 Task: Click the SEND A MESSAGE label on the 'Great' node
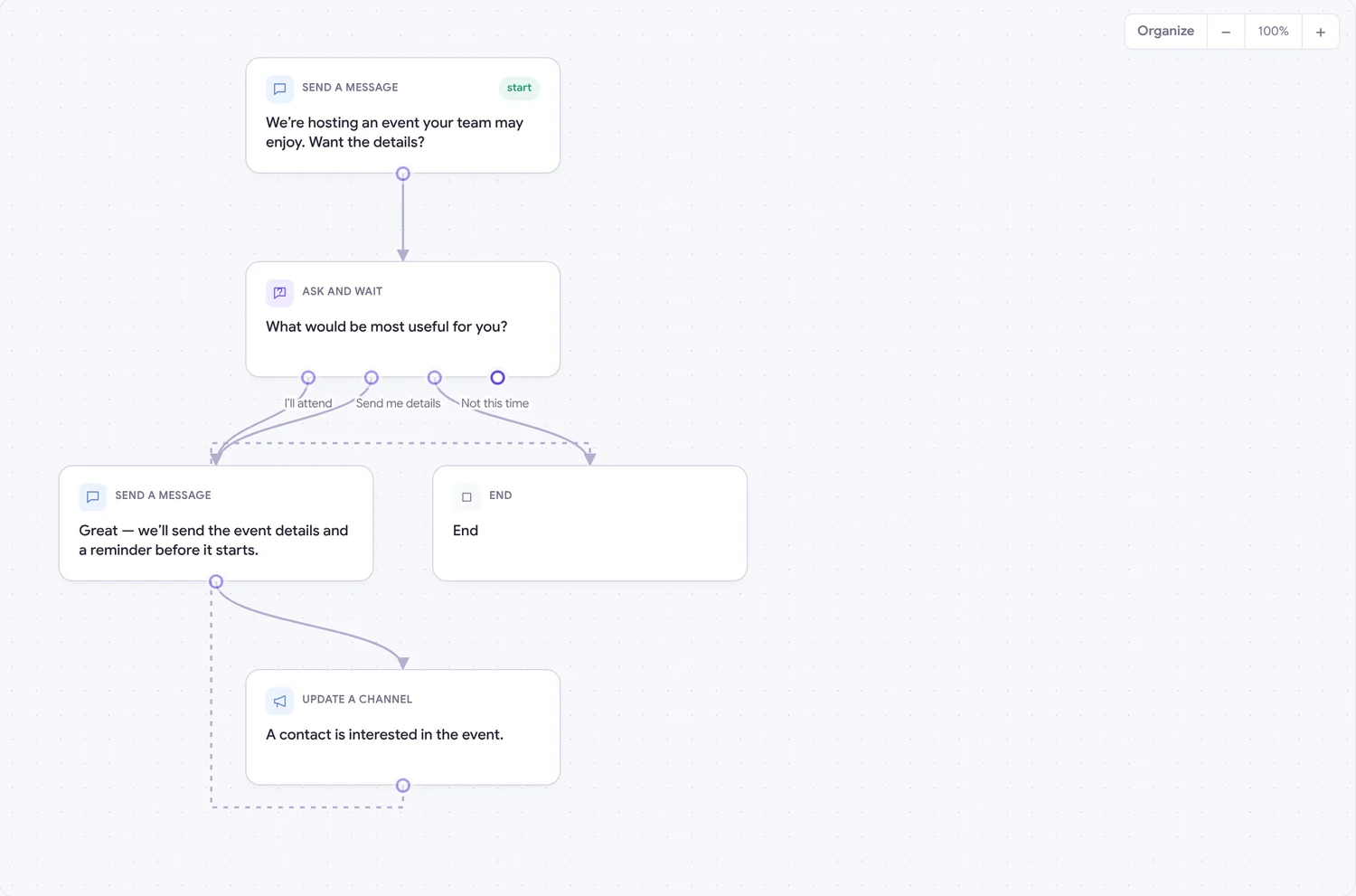click(x=163, y=495)
